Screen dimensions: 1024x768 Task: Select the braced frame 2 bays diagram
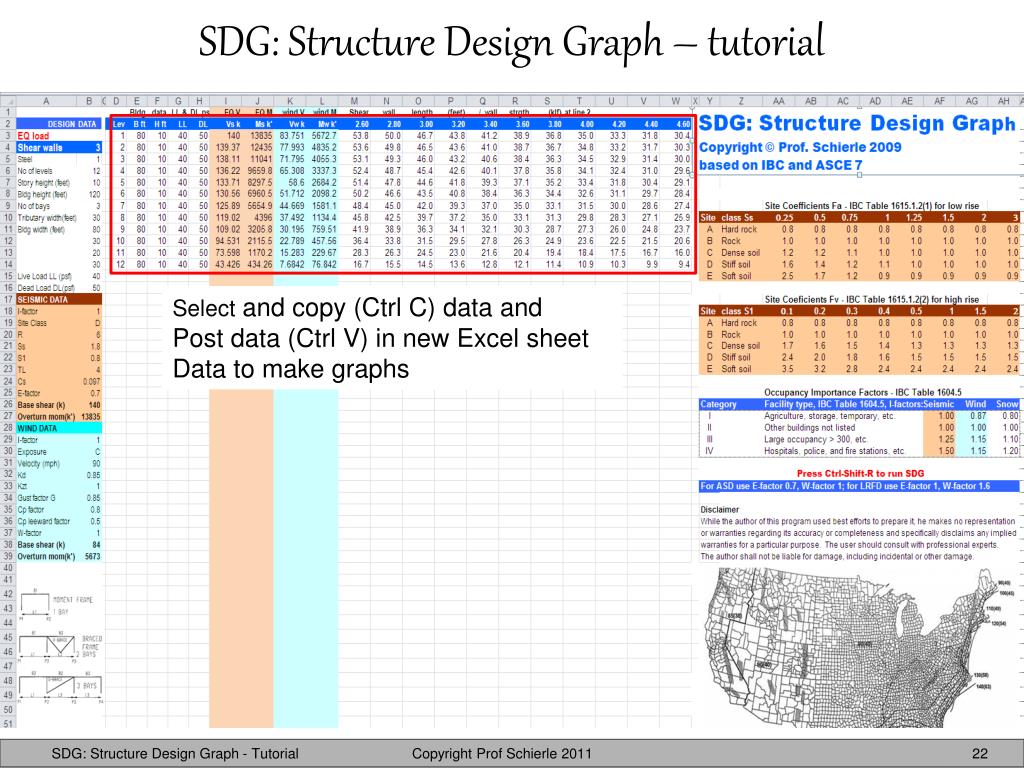click(60, 647)
